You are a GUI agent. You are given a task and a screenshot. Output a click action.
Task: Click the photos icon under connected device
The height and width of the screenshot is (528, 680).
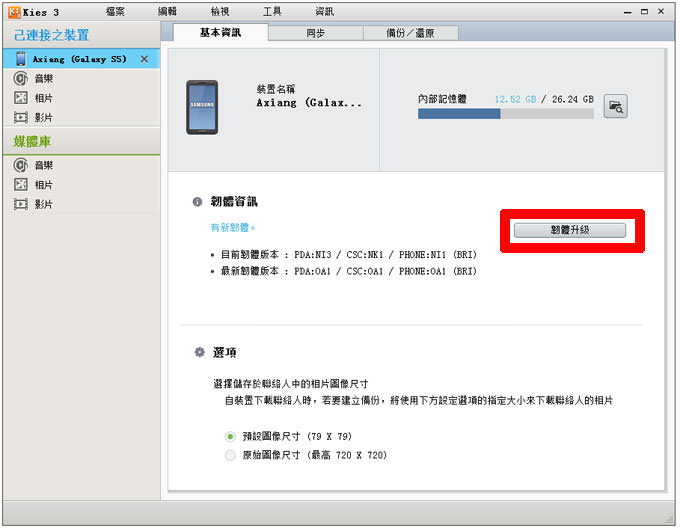(20, 98)
